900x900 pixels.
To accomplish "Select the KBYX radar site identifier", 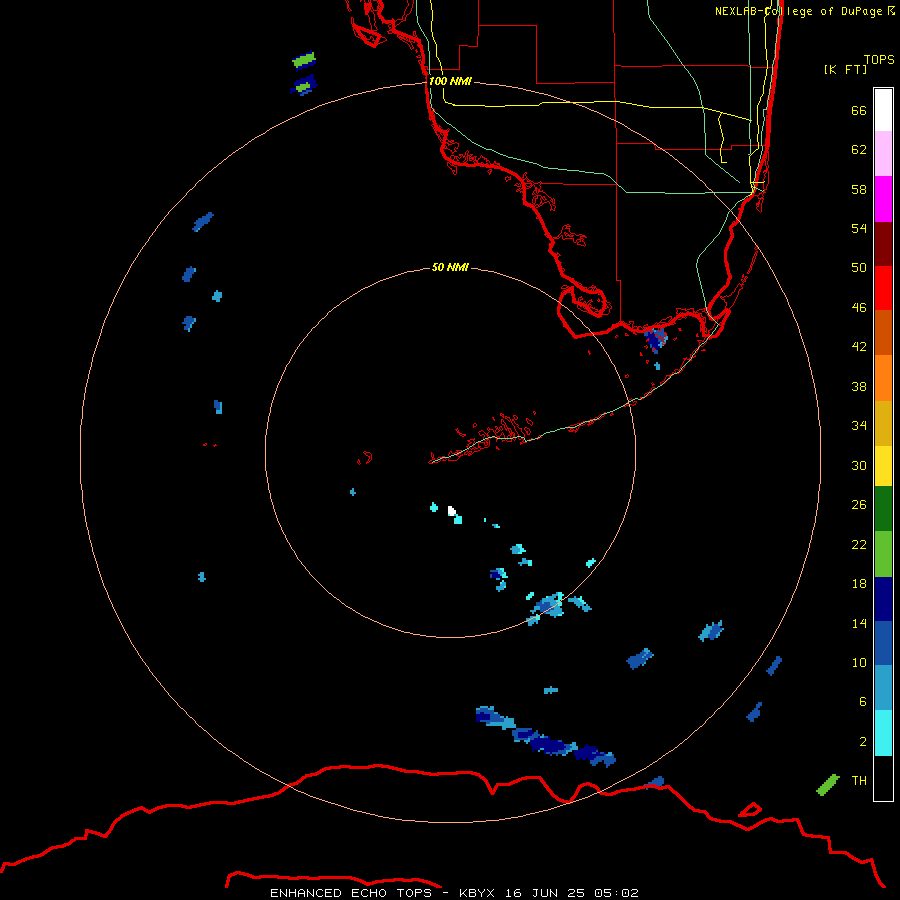I will coord(476,893).
